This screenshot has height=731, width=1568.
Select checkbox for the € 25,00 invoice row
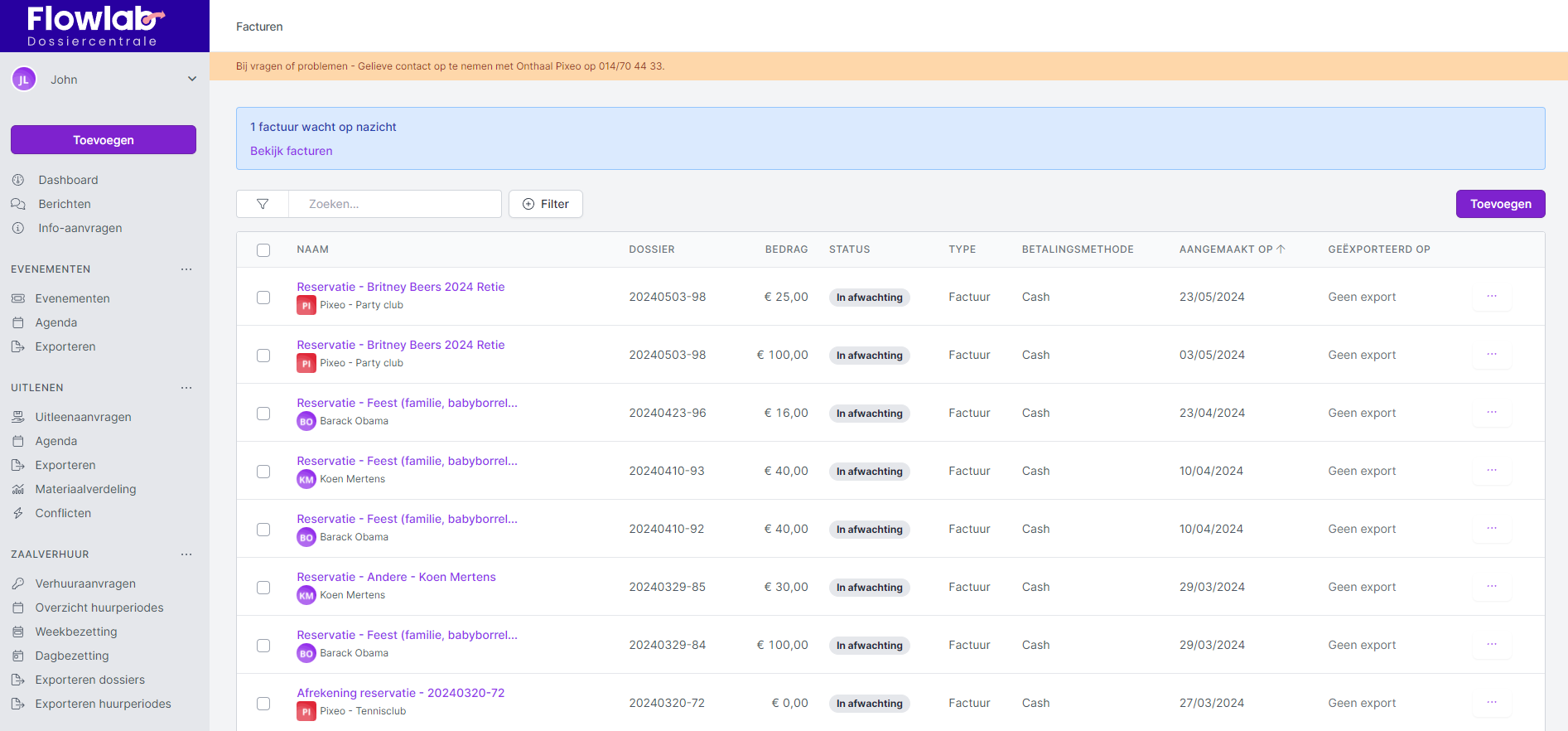(263, 298)
